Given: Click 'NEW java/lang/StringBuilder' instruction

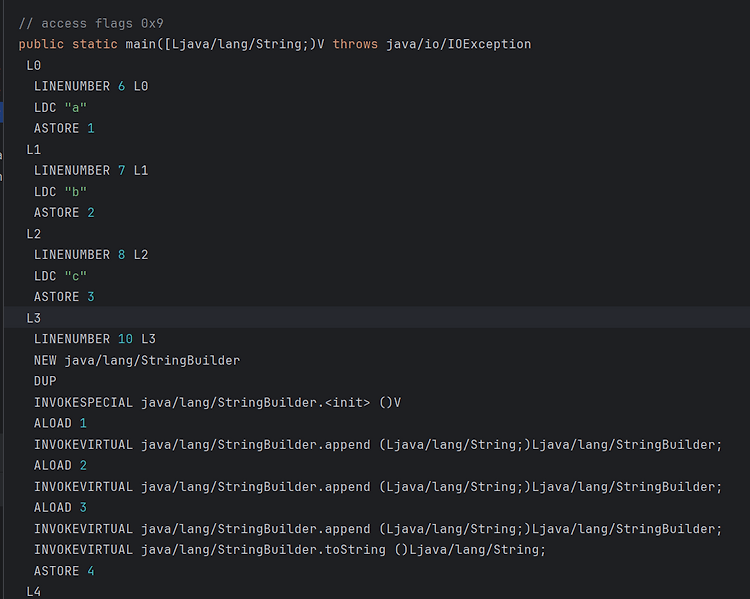Looking at the screenshot, I should [137, 360].
